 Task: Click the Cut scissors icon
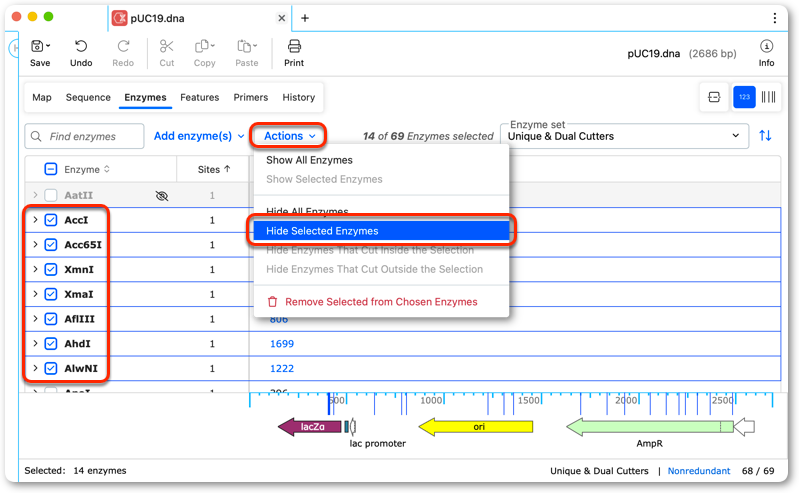[x=167, y=46]
